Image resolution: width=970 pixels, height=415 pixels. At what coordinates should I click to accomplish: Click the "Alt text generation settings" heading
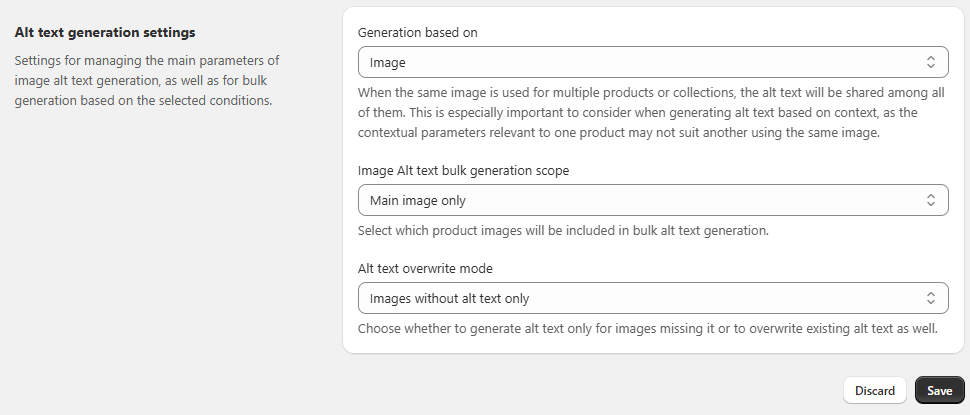tap(105, 33)
